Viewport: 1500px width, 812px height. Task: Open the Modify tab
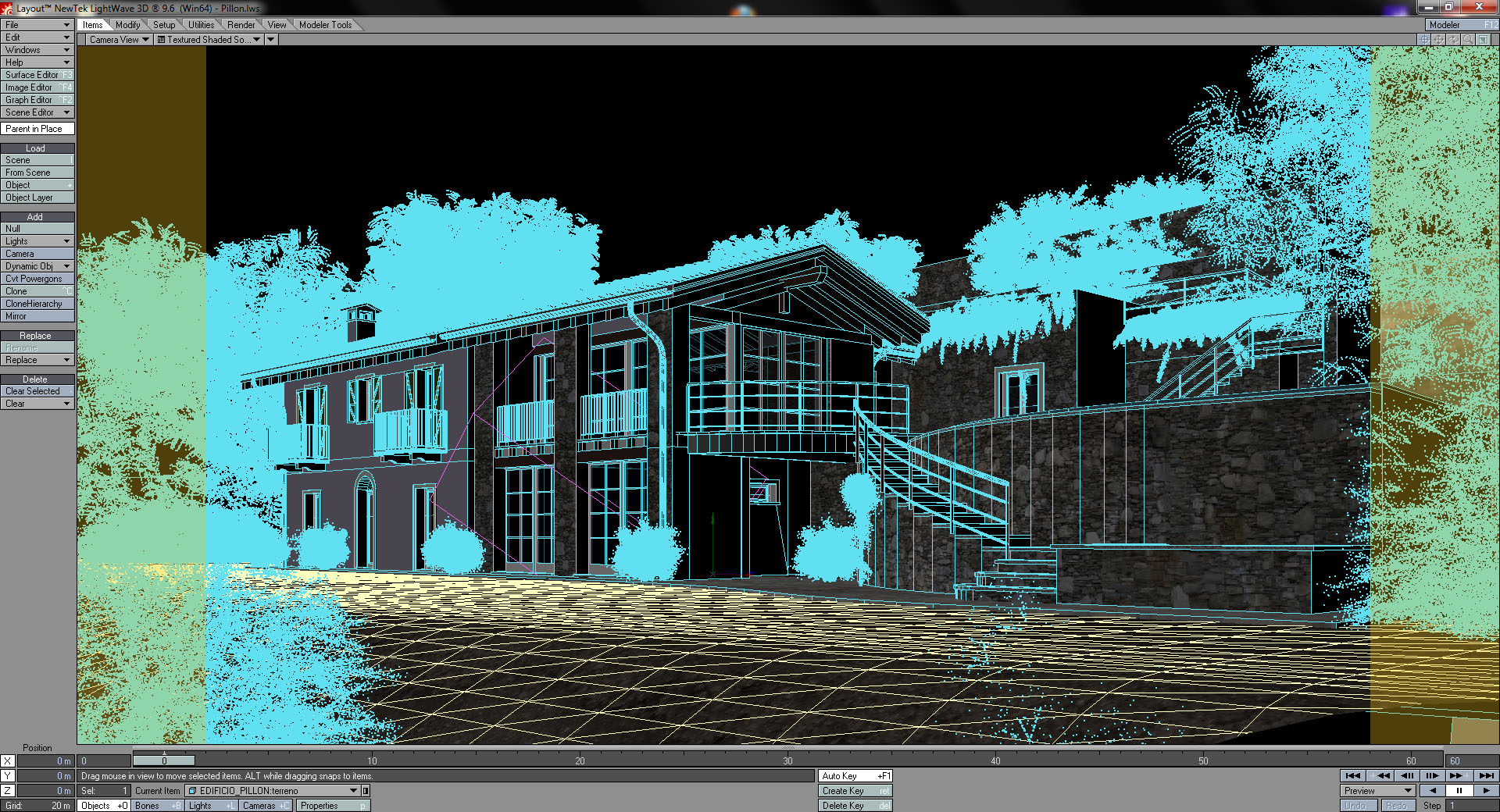click(127, 25)
